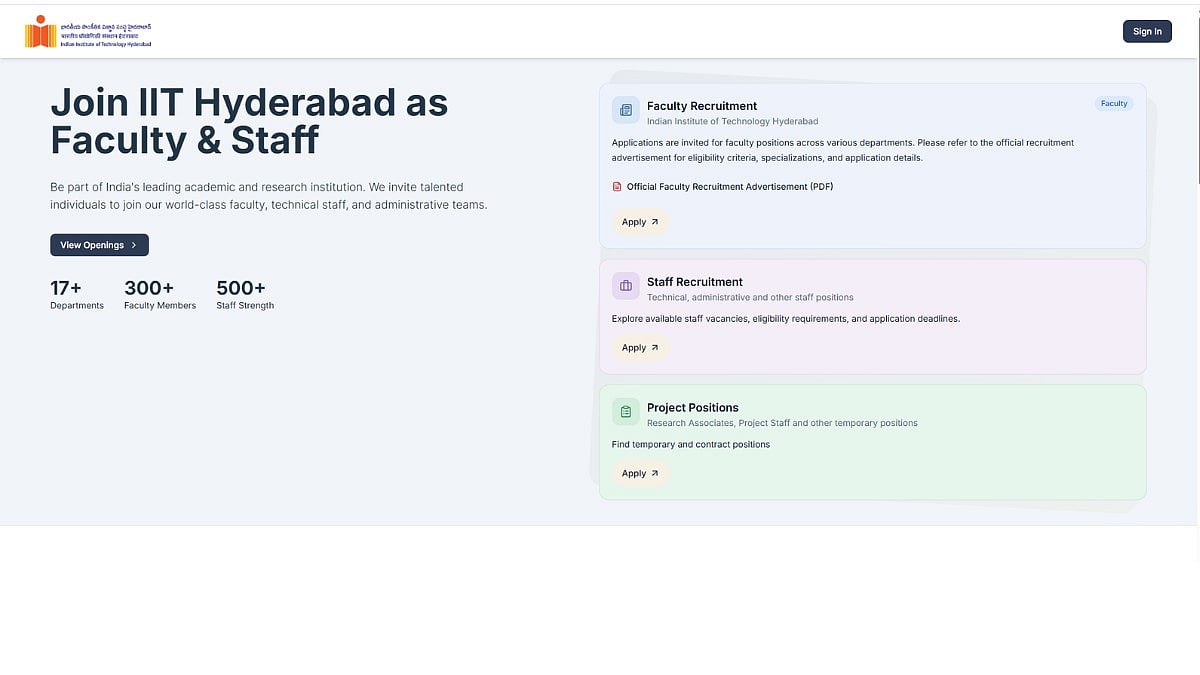Screen dimensions: 1200x675
Task: Apply for Staff Recruitment
Action: [x=640, y=348]
